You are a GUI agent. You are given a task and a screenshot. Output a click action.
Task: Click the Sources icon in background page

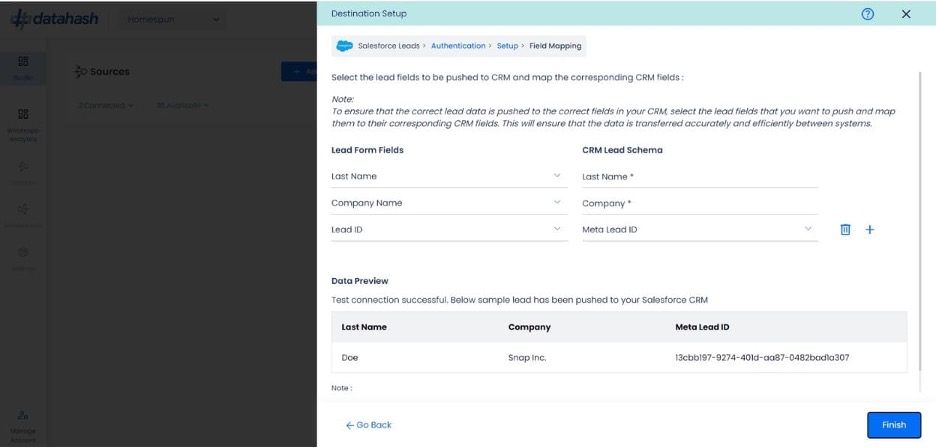[x=81, y=72]
